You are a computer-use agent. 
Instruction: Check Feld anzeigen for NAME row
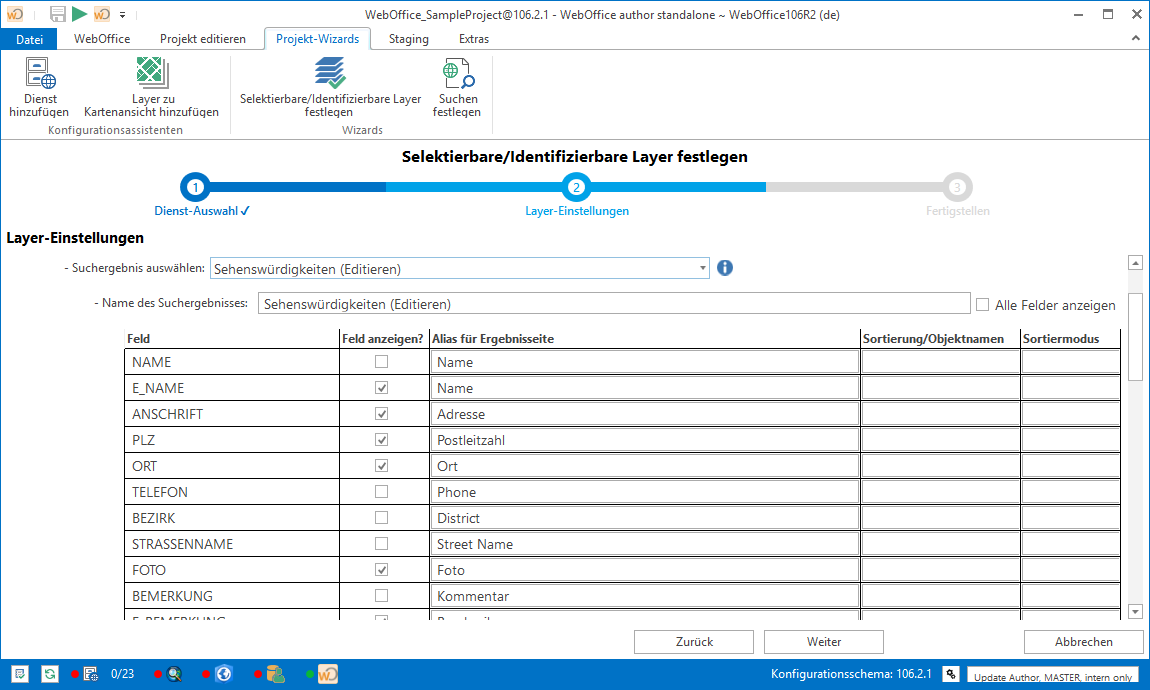tap(381, 362)
